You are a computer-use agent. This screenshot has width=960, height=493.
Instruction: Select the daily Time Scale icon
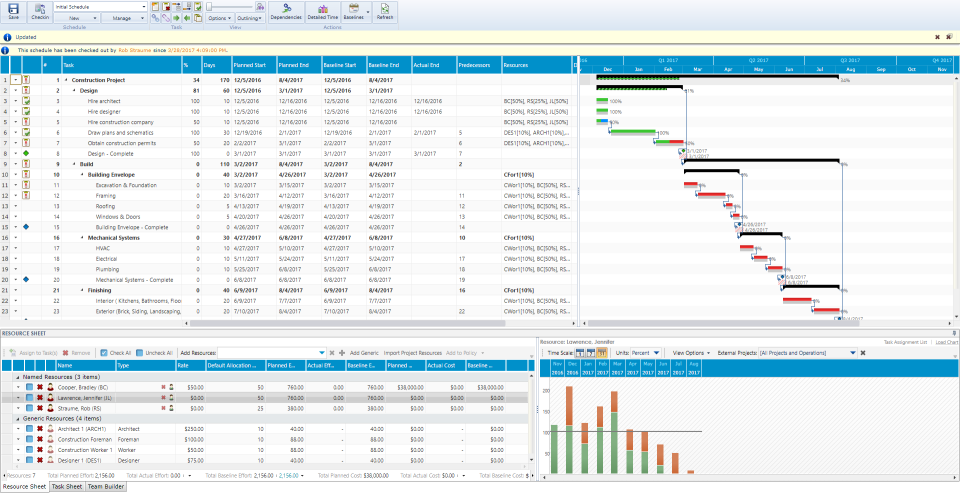pos(579,353)
